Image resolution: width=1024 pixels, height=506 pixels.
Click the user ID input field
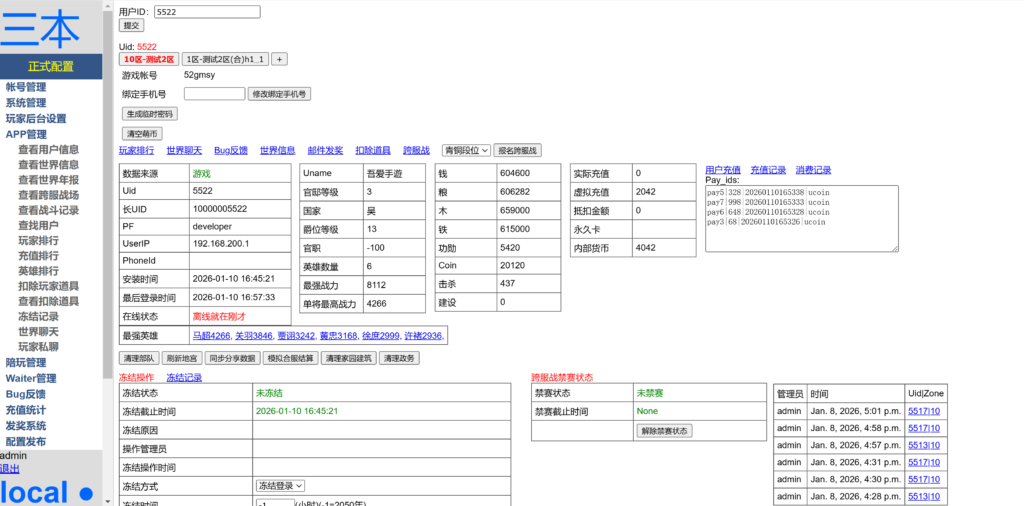coord(207,12)
